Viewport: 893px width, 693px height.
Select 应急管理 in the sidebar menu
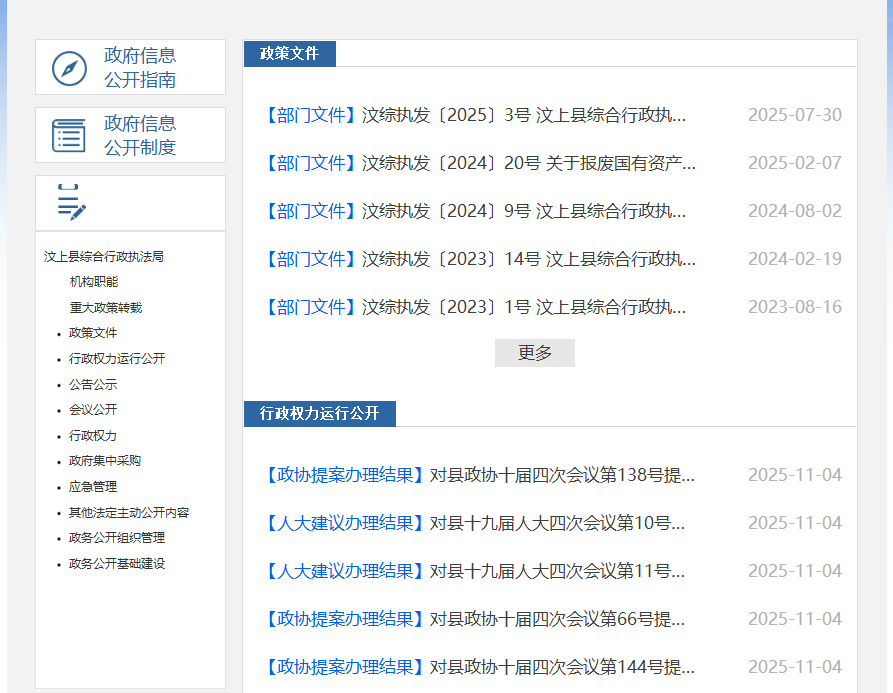tap(93, 487)
